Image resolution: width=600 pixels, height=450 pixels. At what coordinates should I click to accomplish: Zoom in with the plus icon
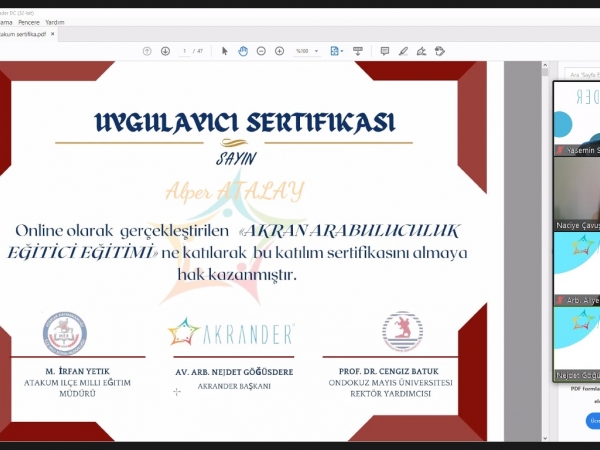click(279, 51)
